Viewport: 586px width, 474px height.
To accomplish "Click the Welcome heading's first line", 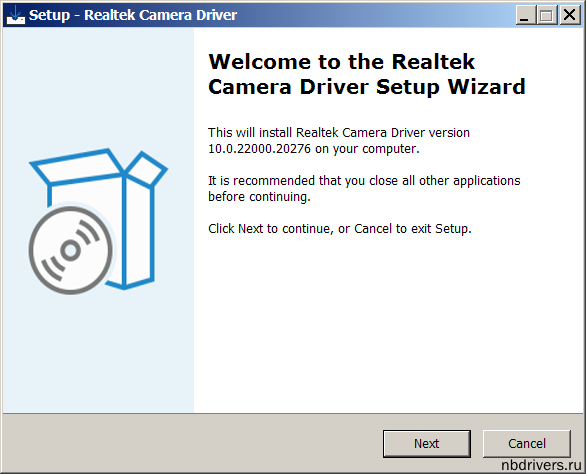I will click(341, 62).
